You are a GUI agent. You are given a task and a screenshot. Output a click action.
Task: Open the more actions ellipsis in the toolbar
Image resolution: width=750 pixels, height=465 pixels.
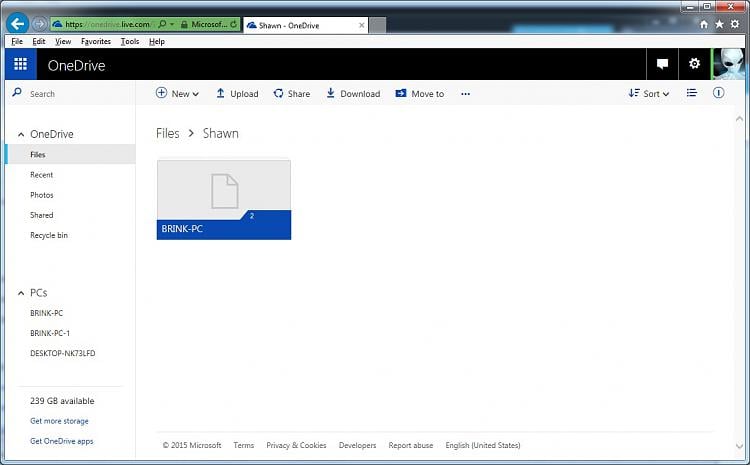pos(465,94)
